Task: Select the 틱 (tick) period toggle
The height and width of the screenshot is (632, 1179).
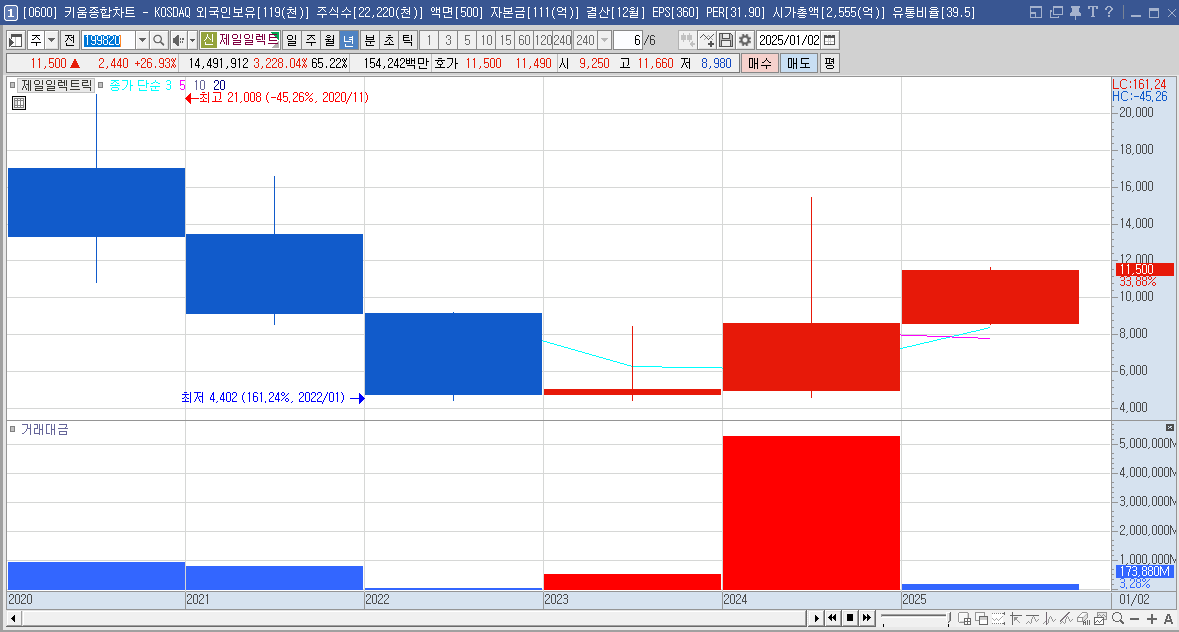Action: pos(408,41)
